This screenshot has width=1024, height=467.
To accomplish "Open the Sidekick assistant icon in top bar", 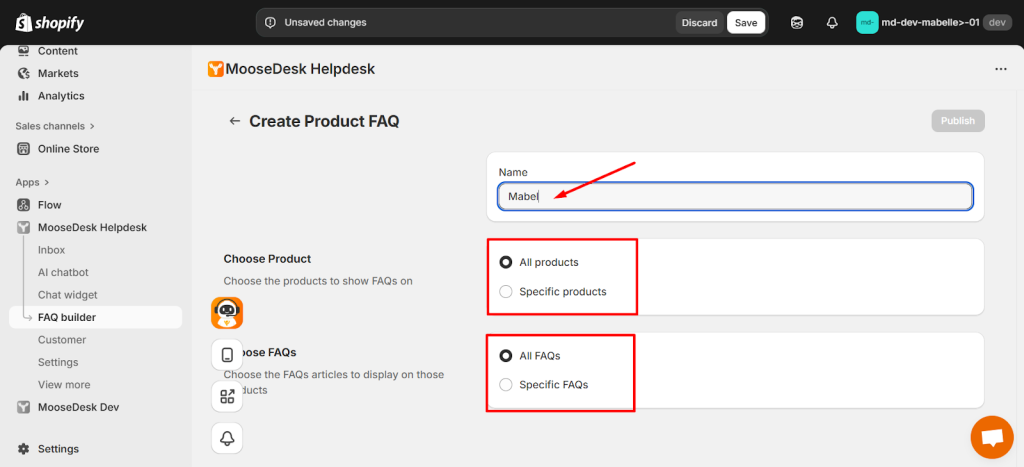I will pyautogui.click(x=797, y=22).
